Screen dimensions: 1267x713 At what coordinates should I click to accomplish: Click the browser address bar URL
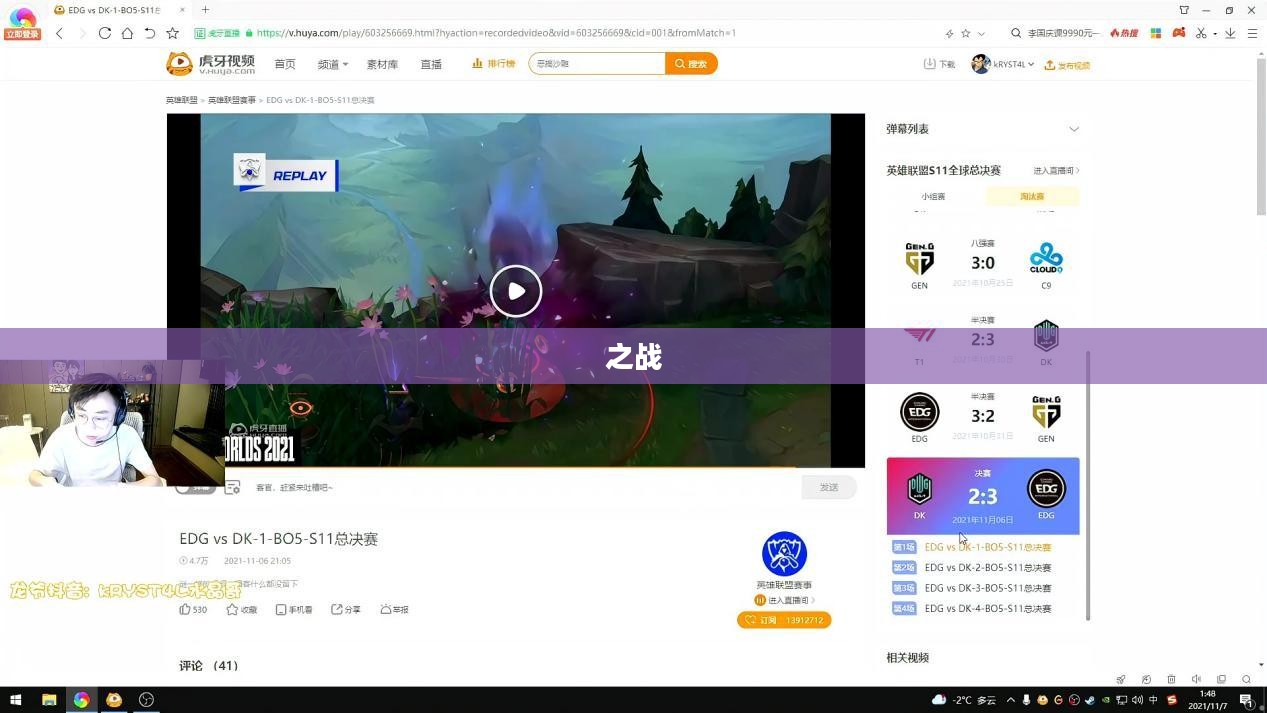[x=496, y=33]
